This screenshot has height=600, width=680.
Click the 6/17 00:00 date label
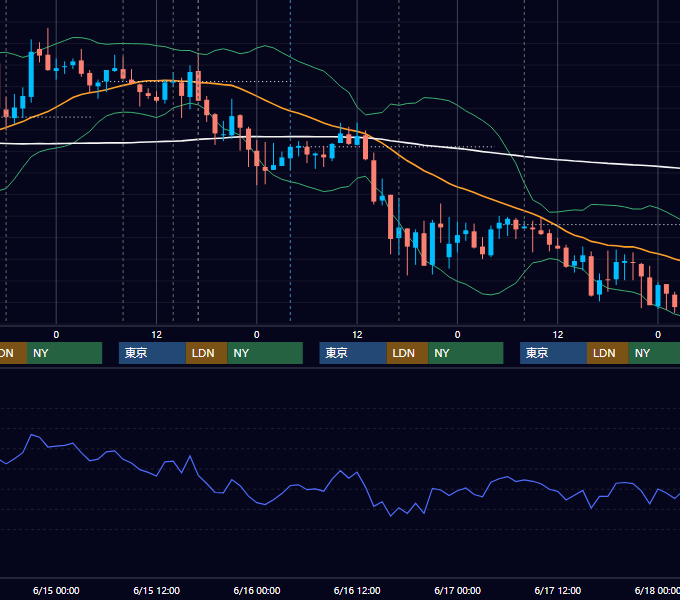(458, 590)
